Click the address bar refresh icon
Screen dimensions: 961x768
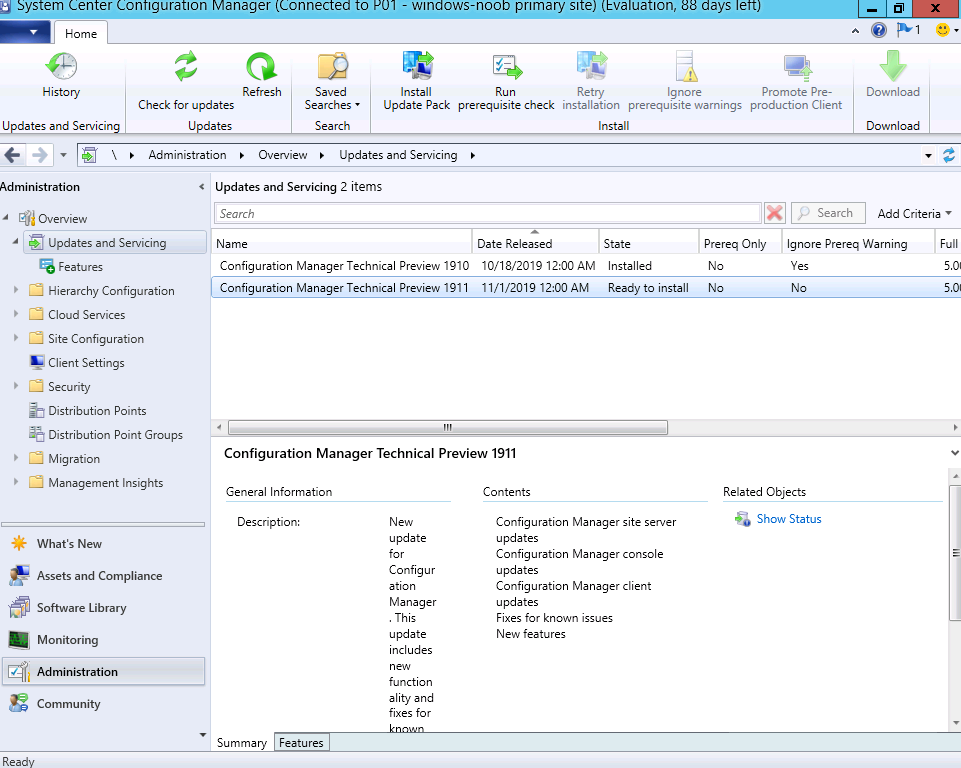pos(949,155)
